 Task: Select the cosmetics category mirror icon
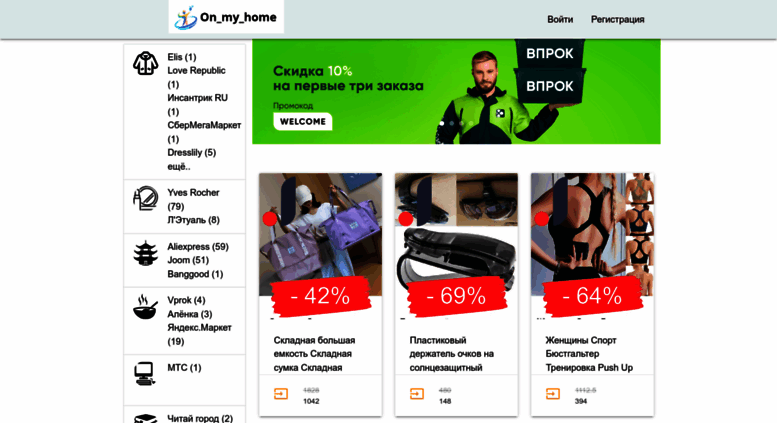[x=145, y=198]
